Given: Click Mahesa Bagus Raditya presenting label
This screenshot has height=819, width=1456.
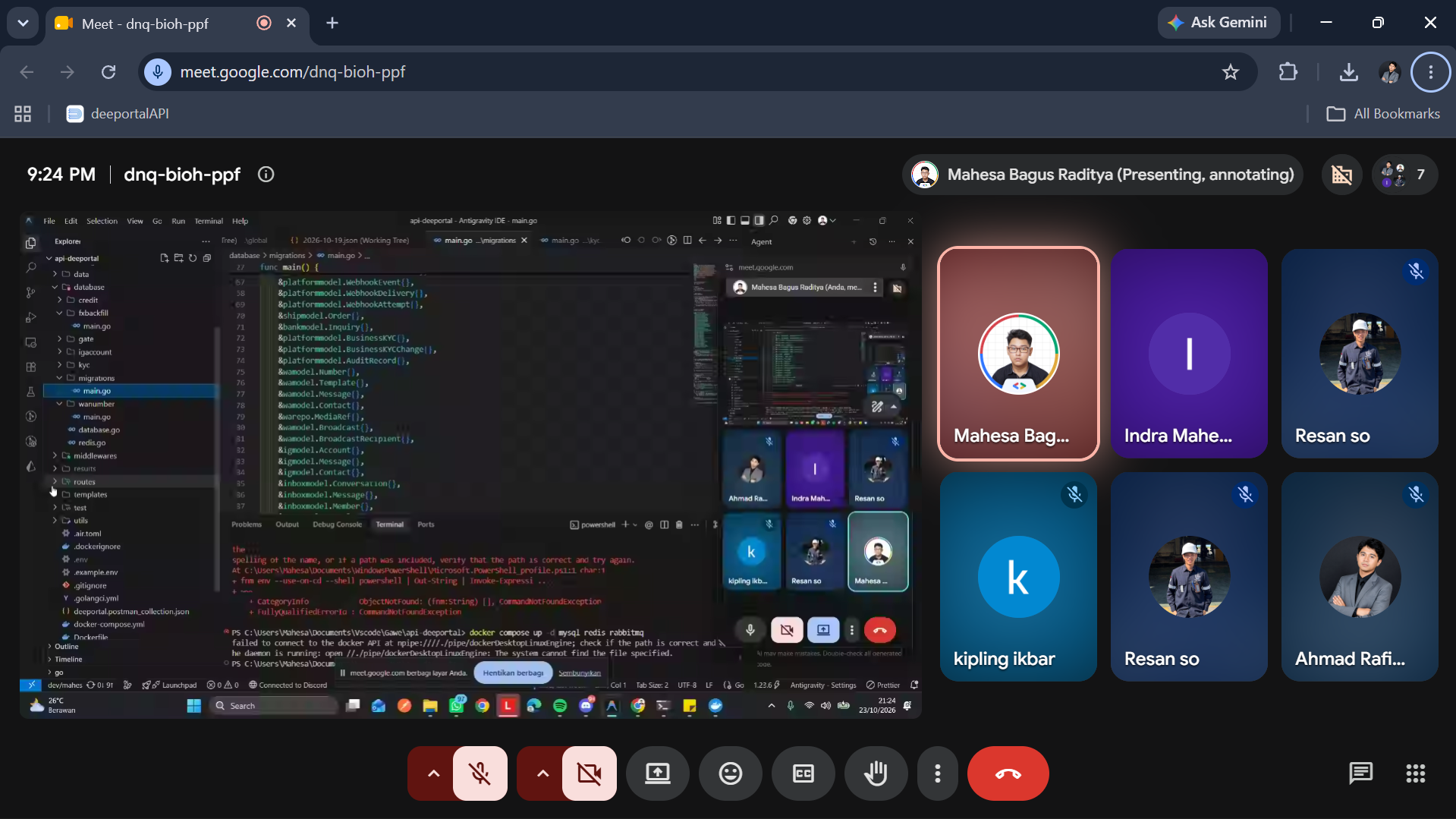Looking at the screenshot, I should pos(1102,175).
